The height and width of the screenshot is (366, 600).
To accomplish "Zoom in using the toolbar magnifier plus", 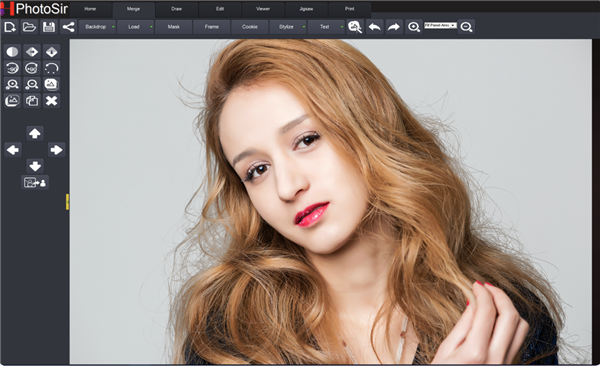I will pyautogui.click(x=414, y=27).
